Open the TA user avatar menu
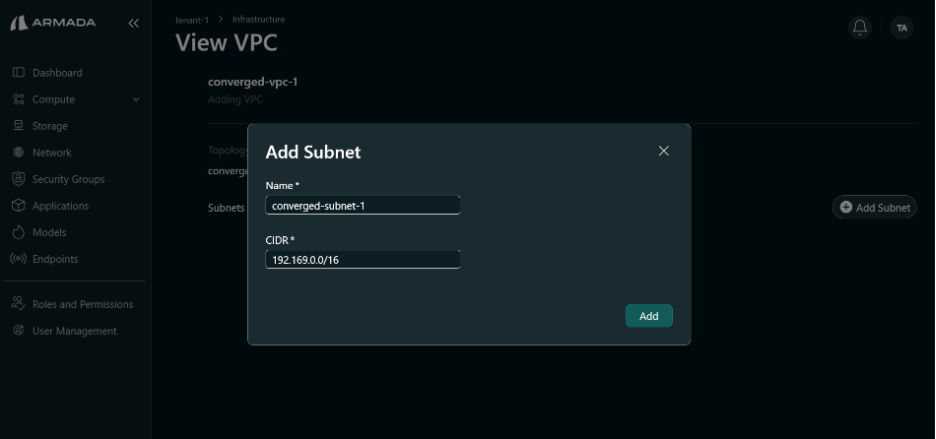 tap(901, 27)
